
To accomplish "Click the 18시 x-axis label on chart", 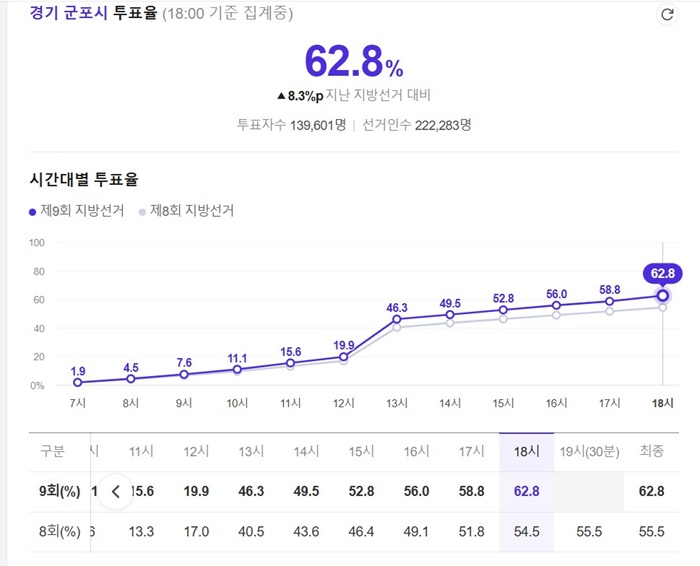I will click(x=662, y=403).
